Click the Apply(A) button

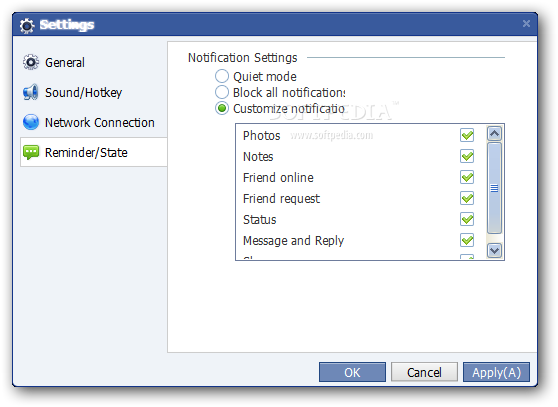click(496, 372)
